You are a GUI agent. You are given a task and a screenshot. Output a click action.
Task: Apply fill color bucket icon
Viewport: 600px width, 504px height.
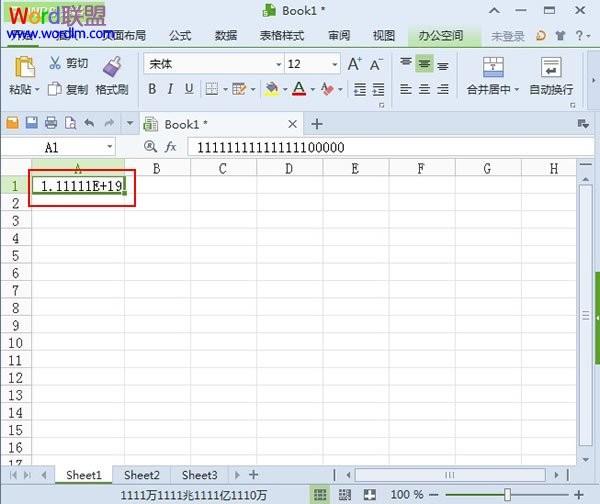[x=272, y=89]
